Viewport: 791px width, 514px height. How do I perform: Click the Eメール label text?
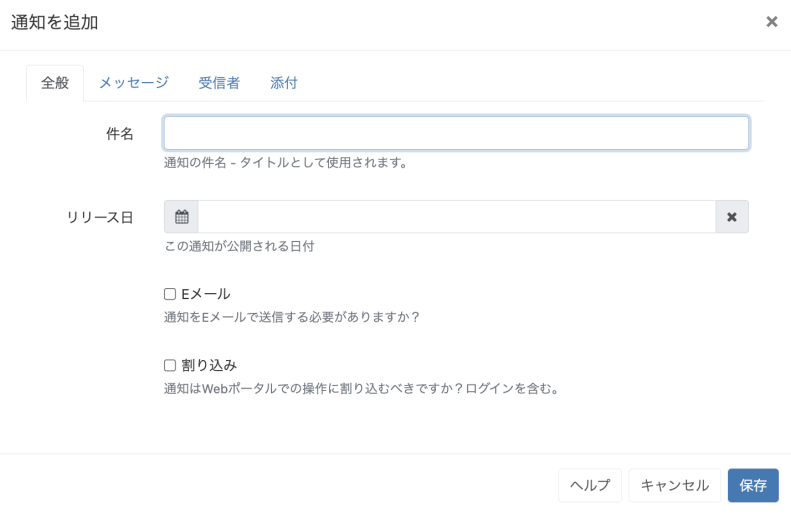206,294
